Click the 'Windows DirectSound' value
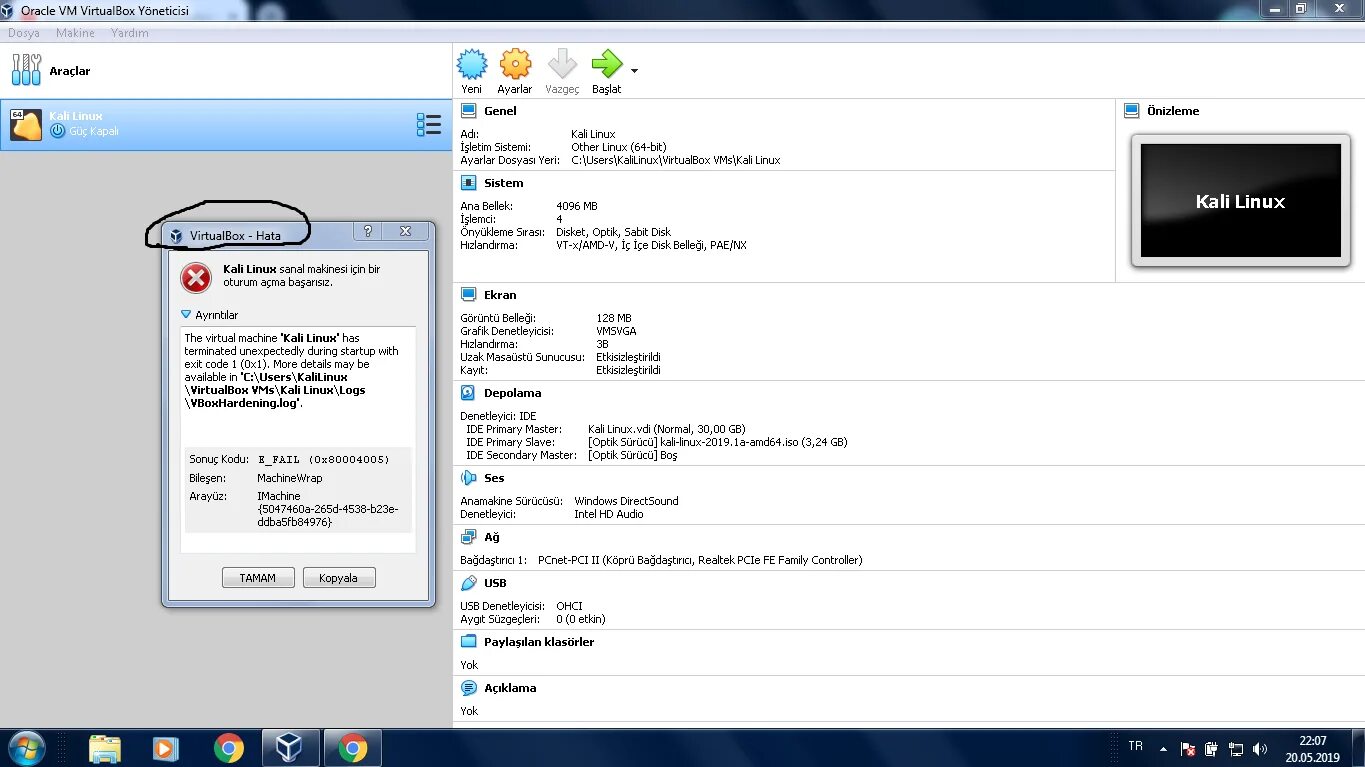 tap(626, 501)
